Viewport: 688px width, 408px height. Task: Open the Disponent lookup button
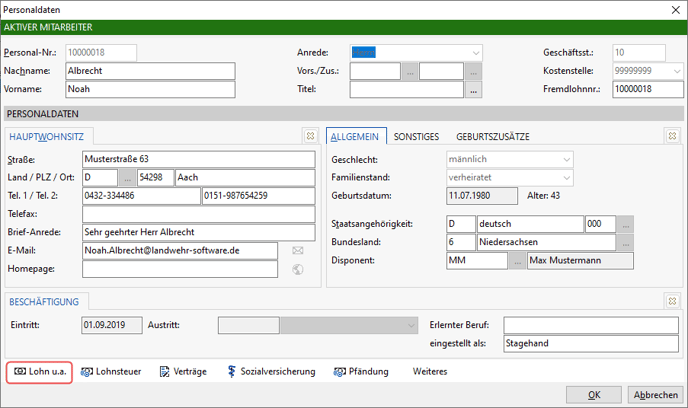518,261
